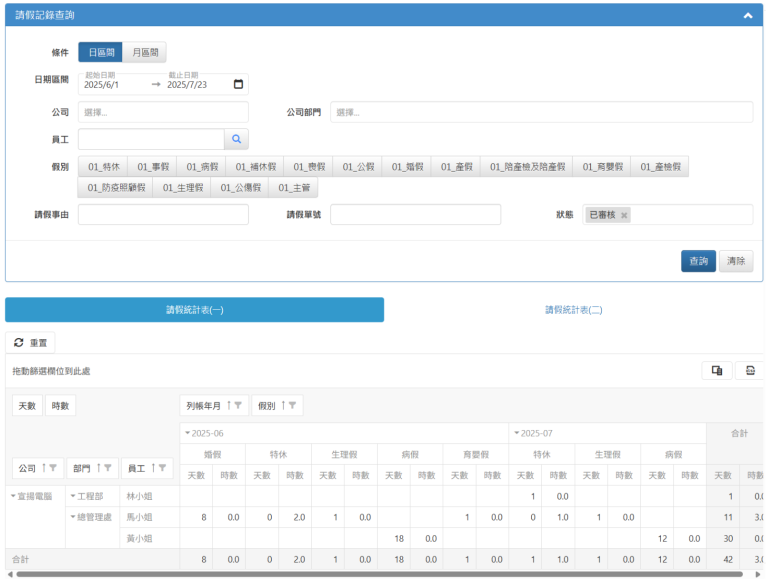Click the 清除 button
This screenshot has width=768, height=582.
pos(736,261)
